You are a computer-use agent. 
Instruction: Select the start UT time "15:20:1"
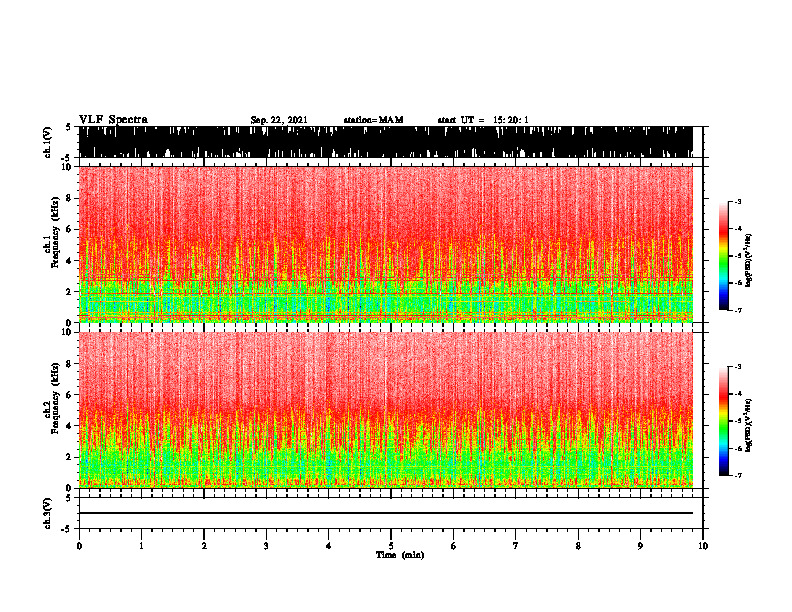(x=511, y=120)
